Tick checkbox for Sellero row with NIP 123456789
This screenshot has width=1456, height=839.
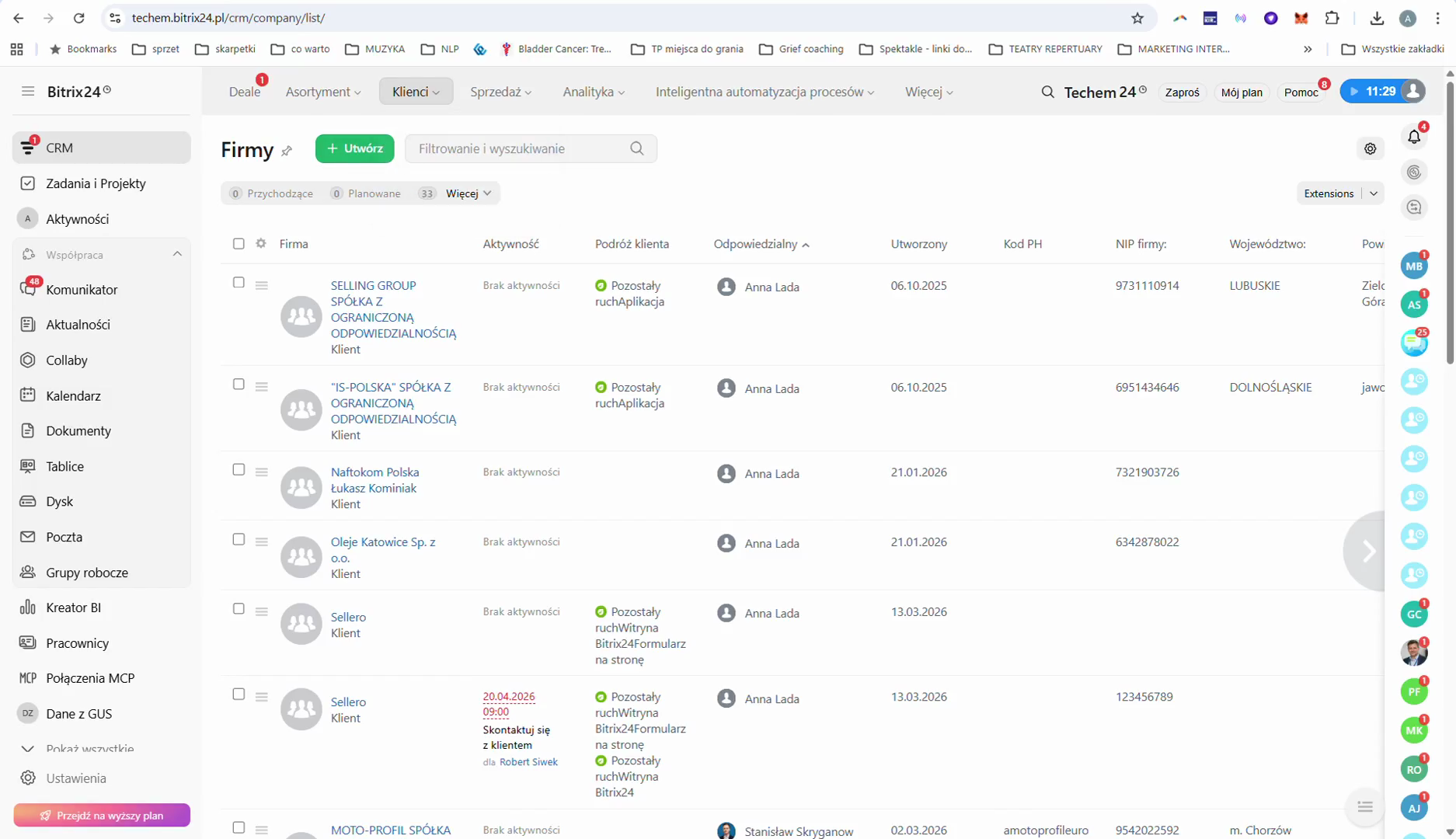tap(239, 694)
